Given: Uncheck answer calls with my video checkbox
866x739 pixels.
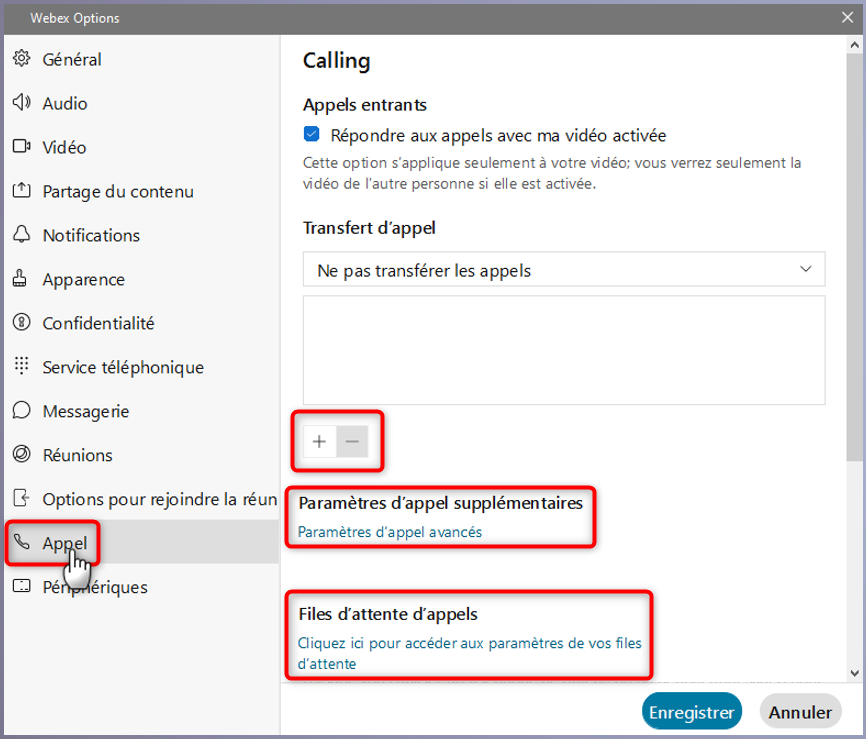Looking at the screenshot, I should click(312, 135).
